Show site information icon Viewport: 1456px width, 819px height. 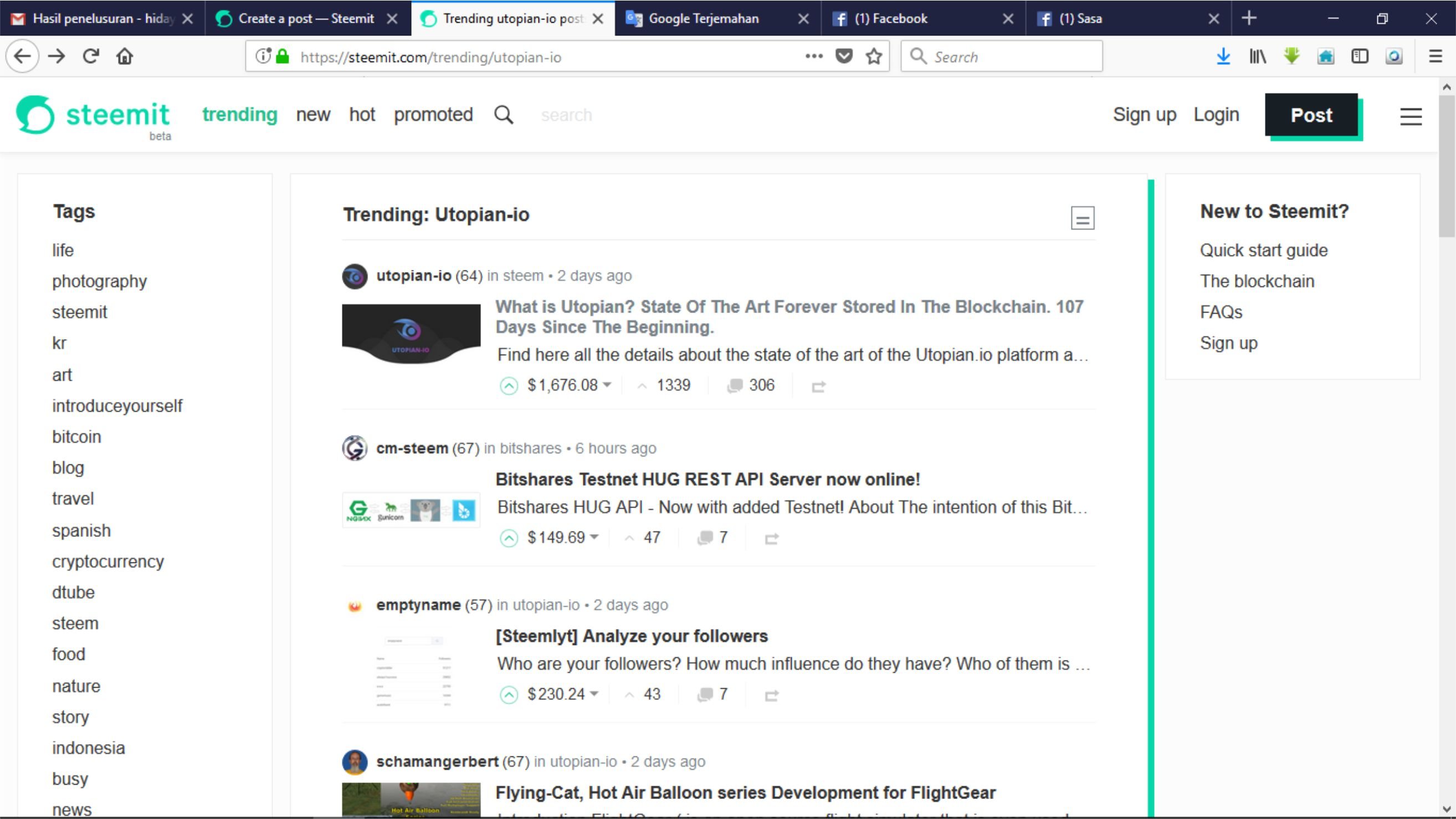(x=263, y=56)
